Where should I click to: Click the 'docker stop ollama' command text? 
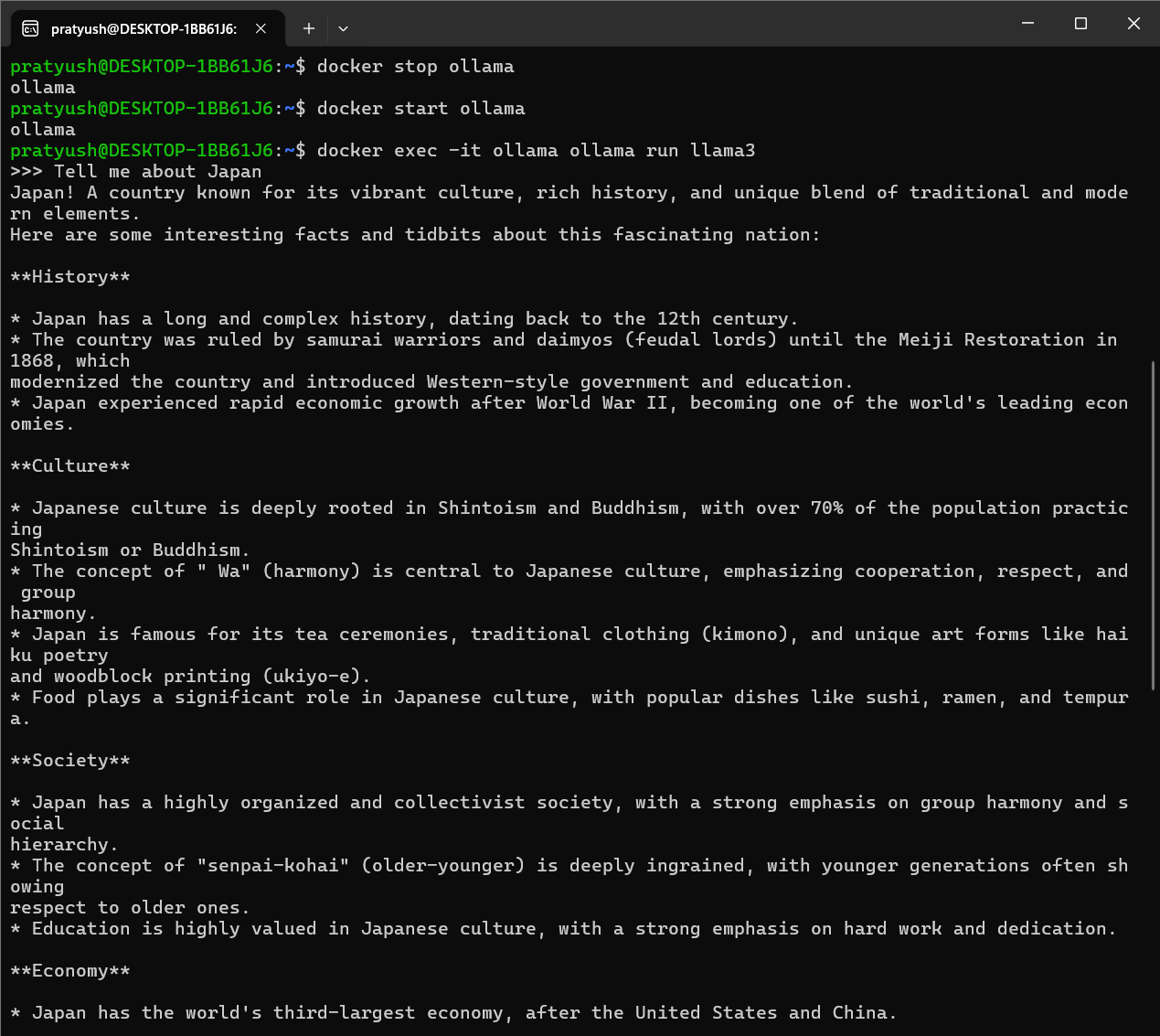click(x=415, y=66)
